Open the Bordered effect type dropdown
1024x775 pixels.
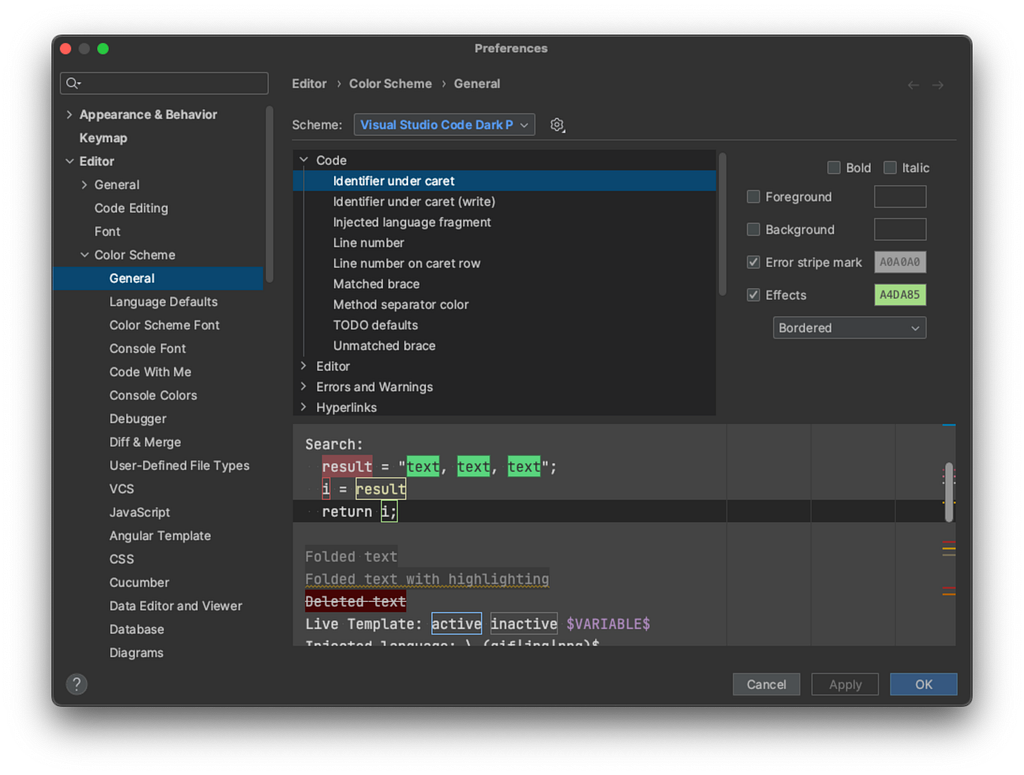tap(849, 328)
